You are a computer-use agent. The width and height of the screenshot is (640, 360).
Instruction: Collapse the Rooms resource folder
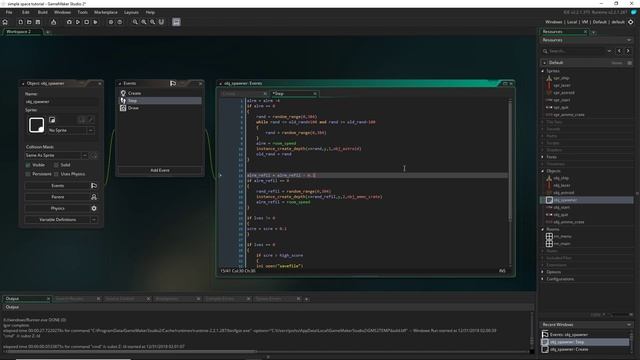coord(543,229)
